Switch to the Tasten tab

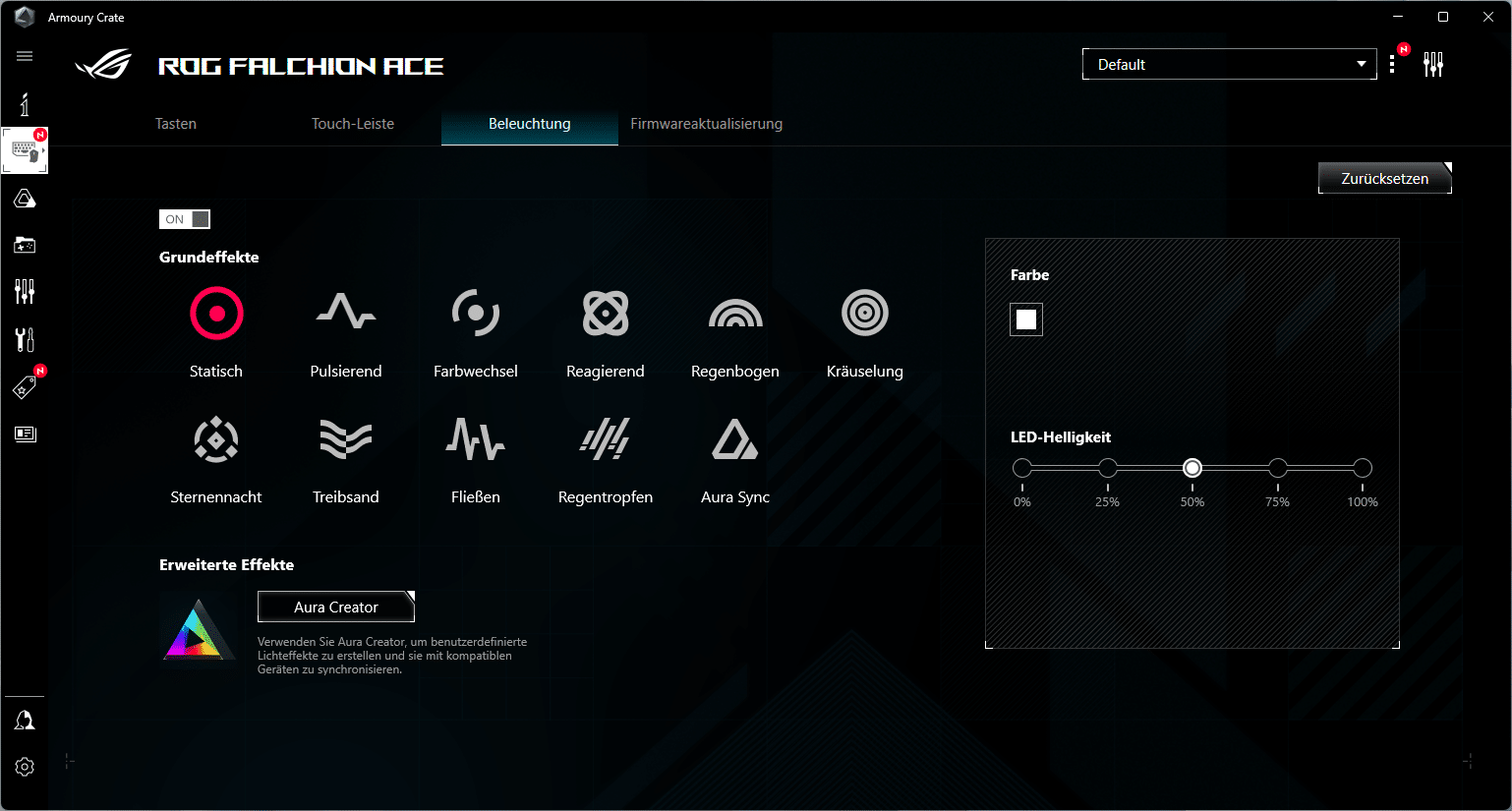[x=176, y=124]
